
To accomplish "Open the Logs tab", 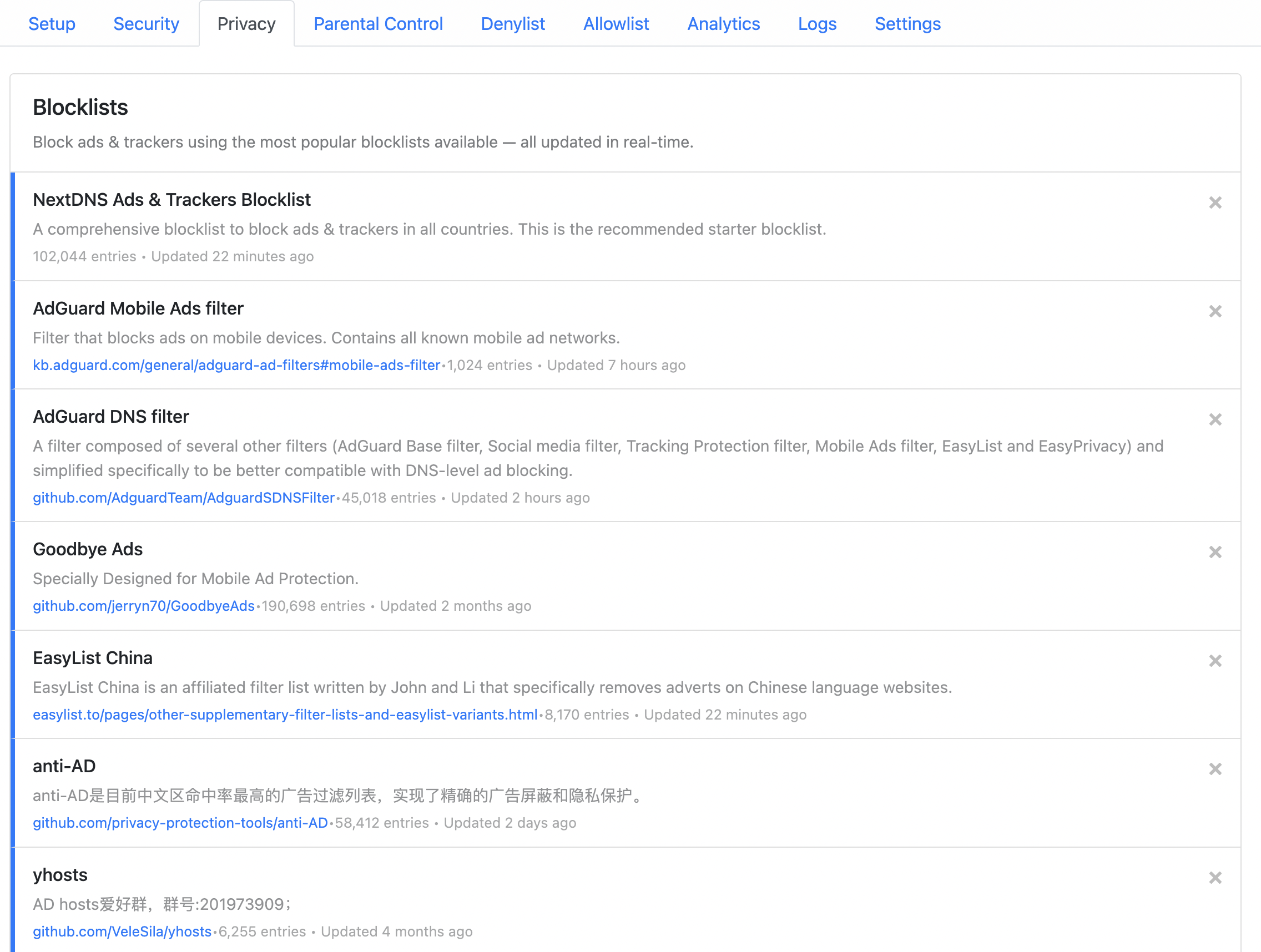I will click(x=817, y=24).
